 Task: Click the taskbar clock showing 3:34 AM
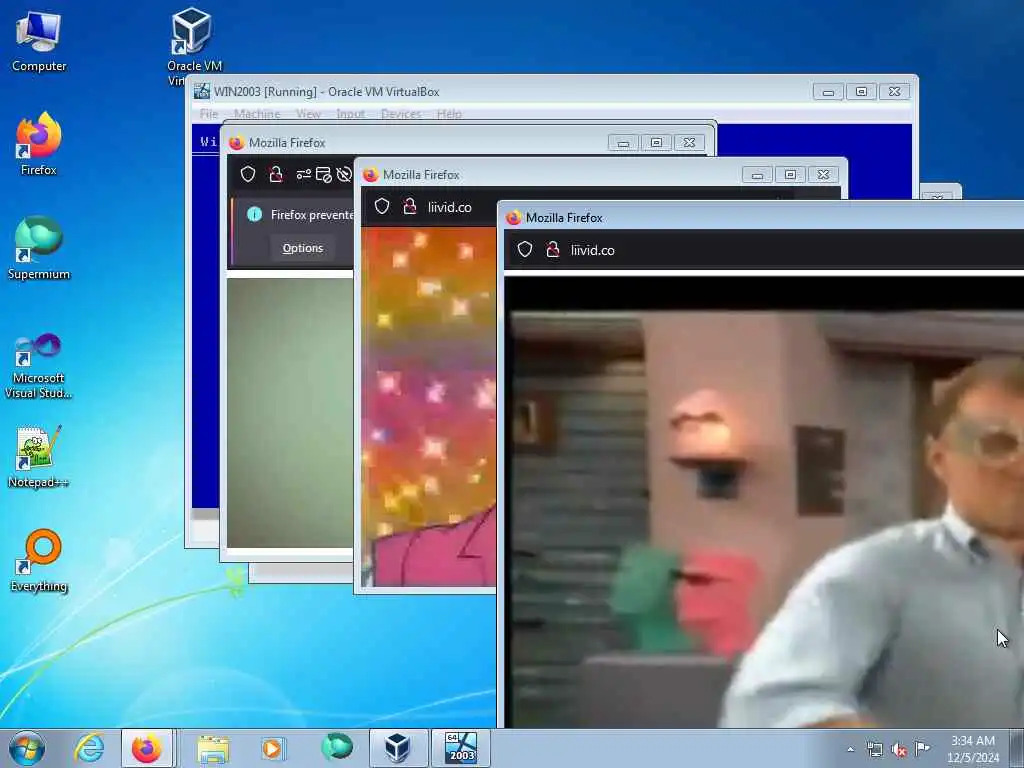973,748
